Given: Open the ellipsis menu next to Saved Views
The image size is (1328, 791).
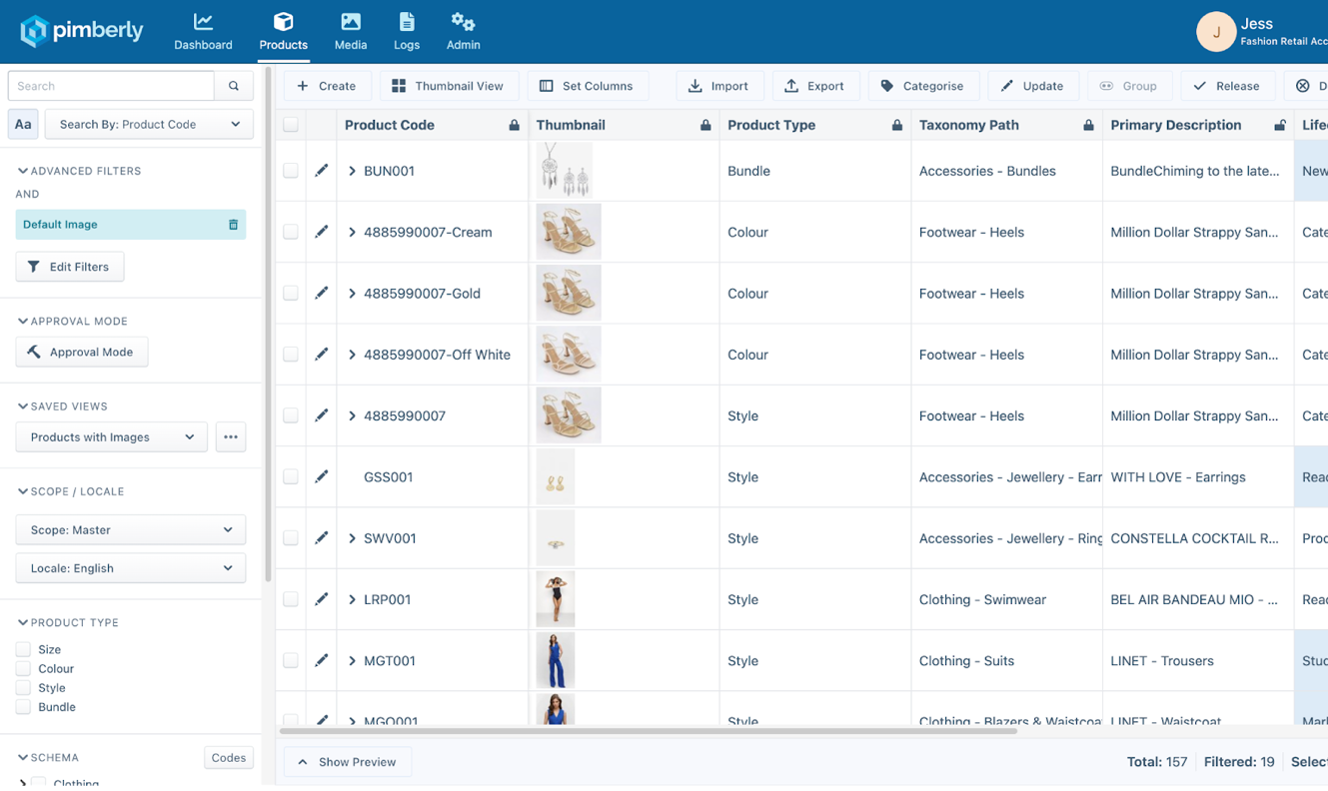Looking at the screenshot, I should 231,437.
